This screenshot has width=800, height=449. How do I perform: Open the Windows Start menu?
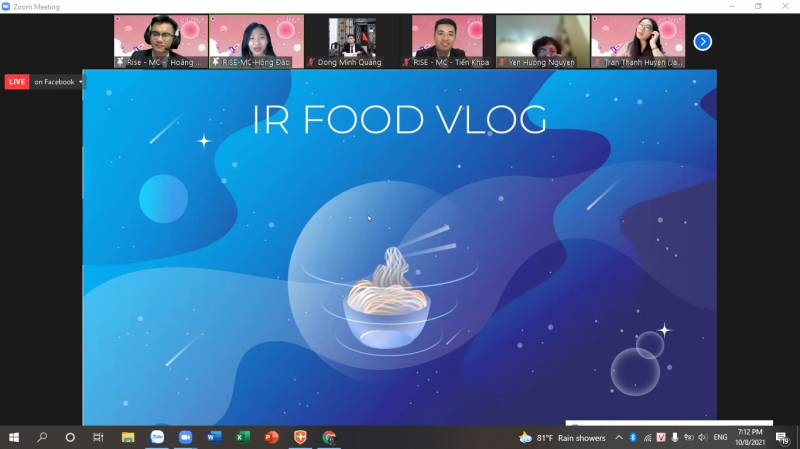14,437
